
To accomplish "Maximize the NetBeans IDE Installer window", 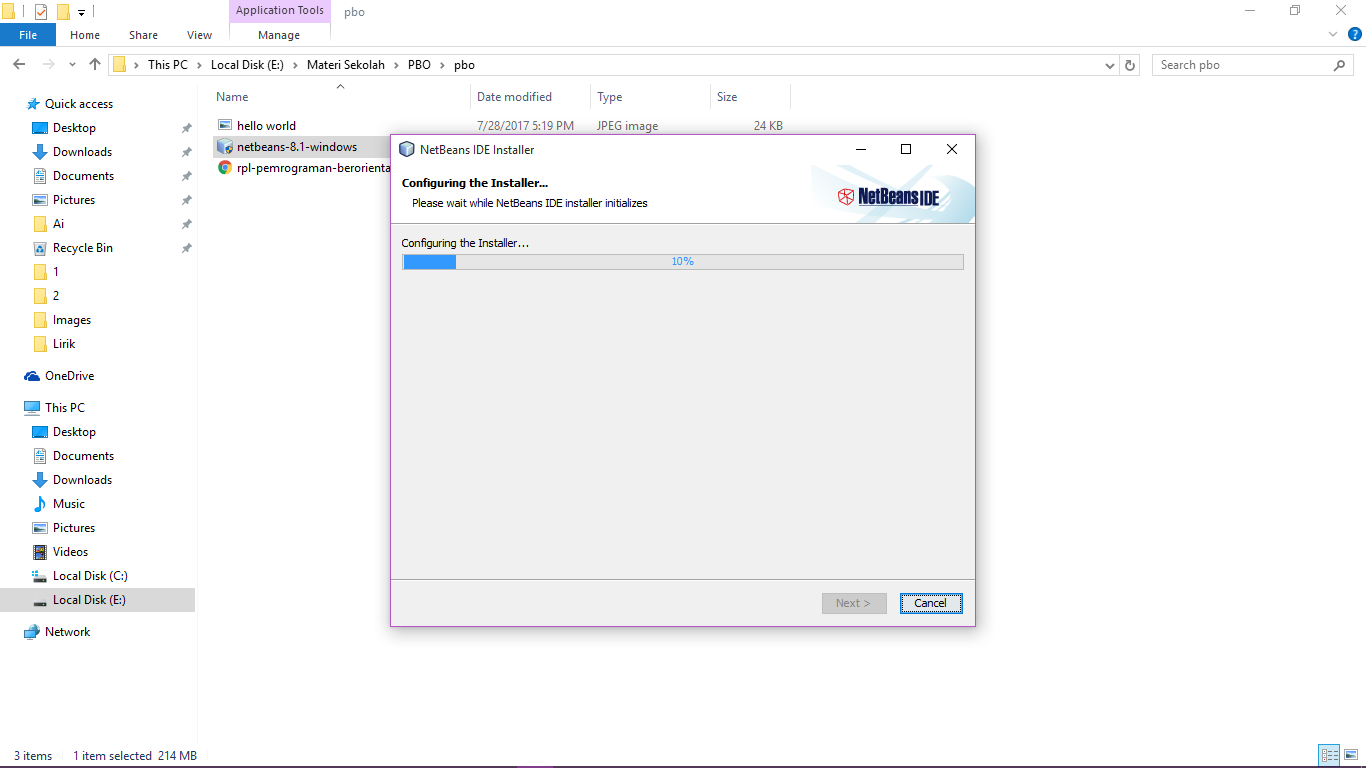I will click(x=906, y=149).
